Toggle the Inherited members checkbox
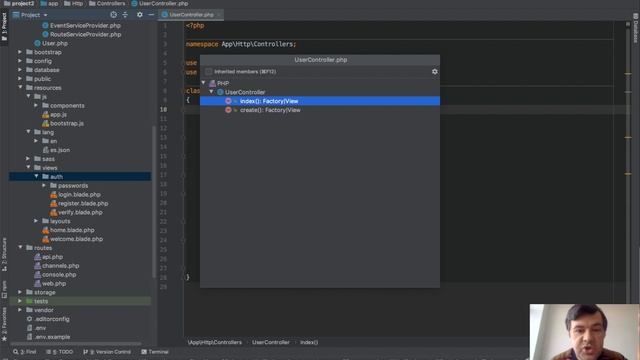This screenshot has width=640, height=360. pos(209,71)
